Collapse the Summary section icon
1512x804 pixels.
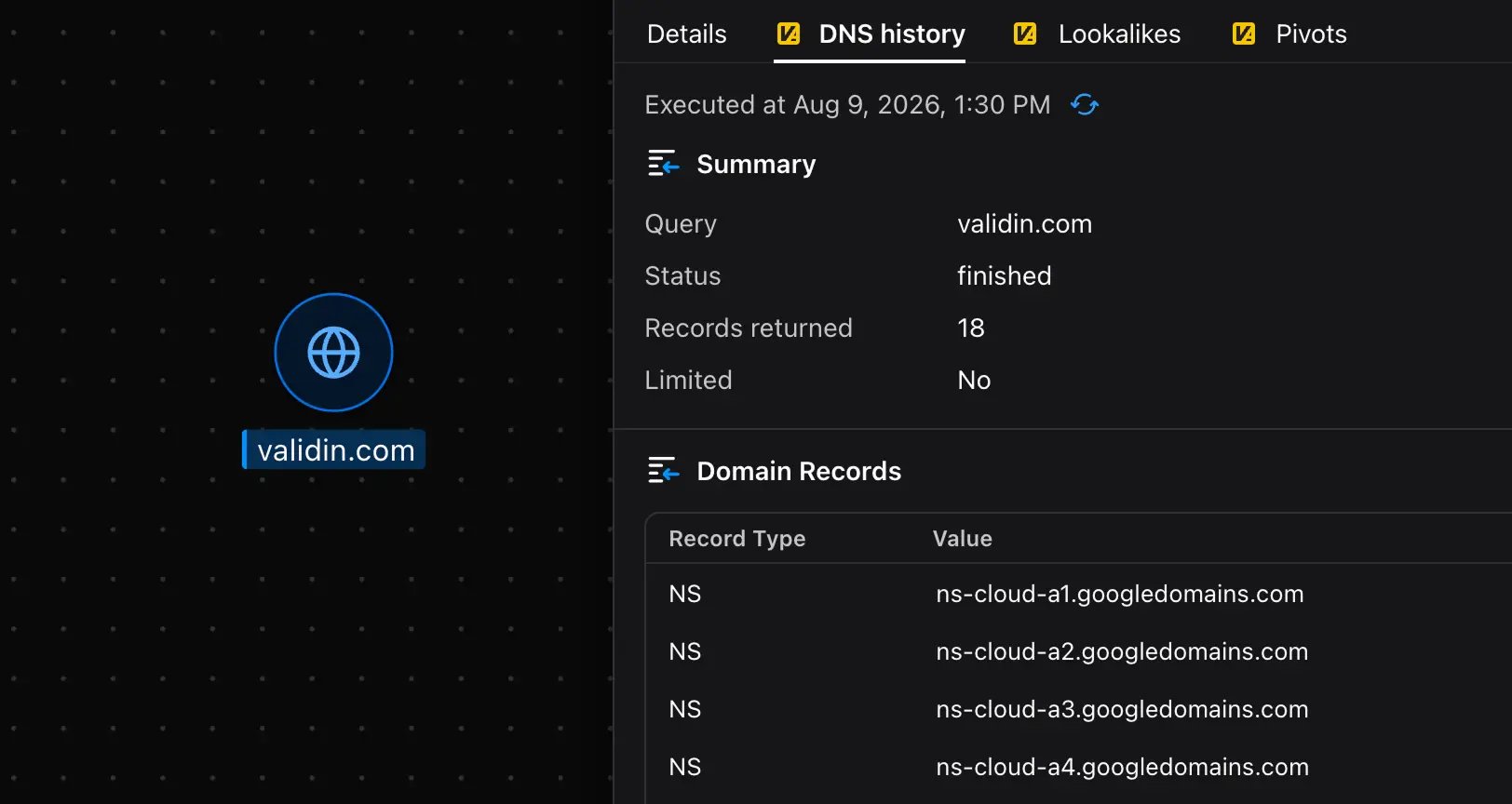pyautogui.click(x=664, y=164)
